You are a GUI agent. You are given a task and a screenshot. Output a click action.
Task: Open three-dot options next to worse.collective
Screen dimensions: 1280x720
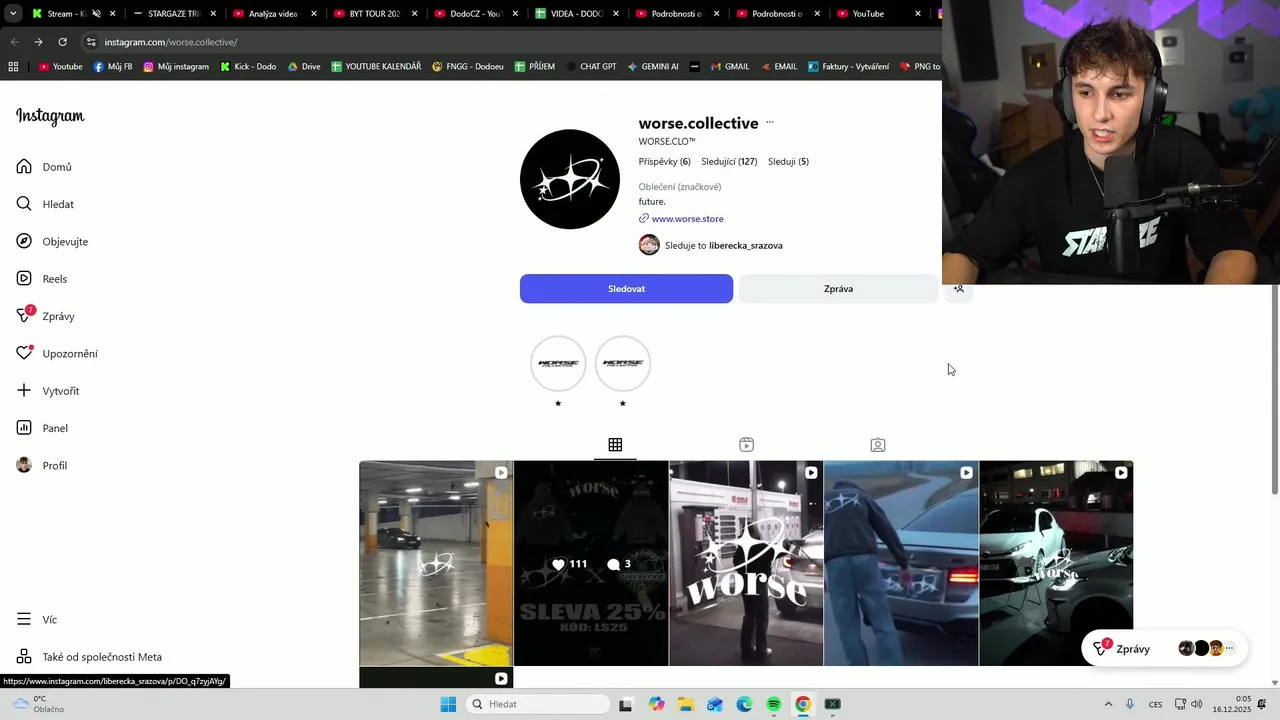coord(770,123)
